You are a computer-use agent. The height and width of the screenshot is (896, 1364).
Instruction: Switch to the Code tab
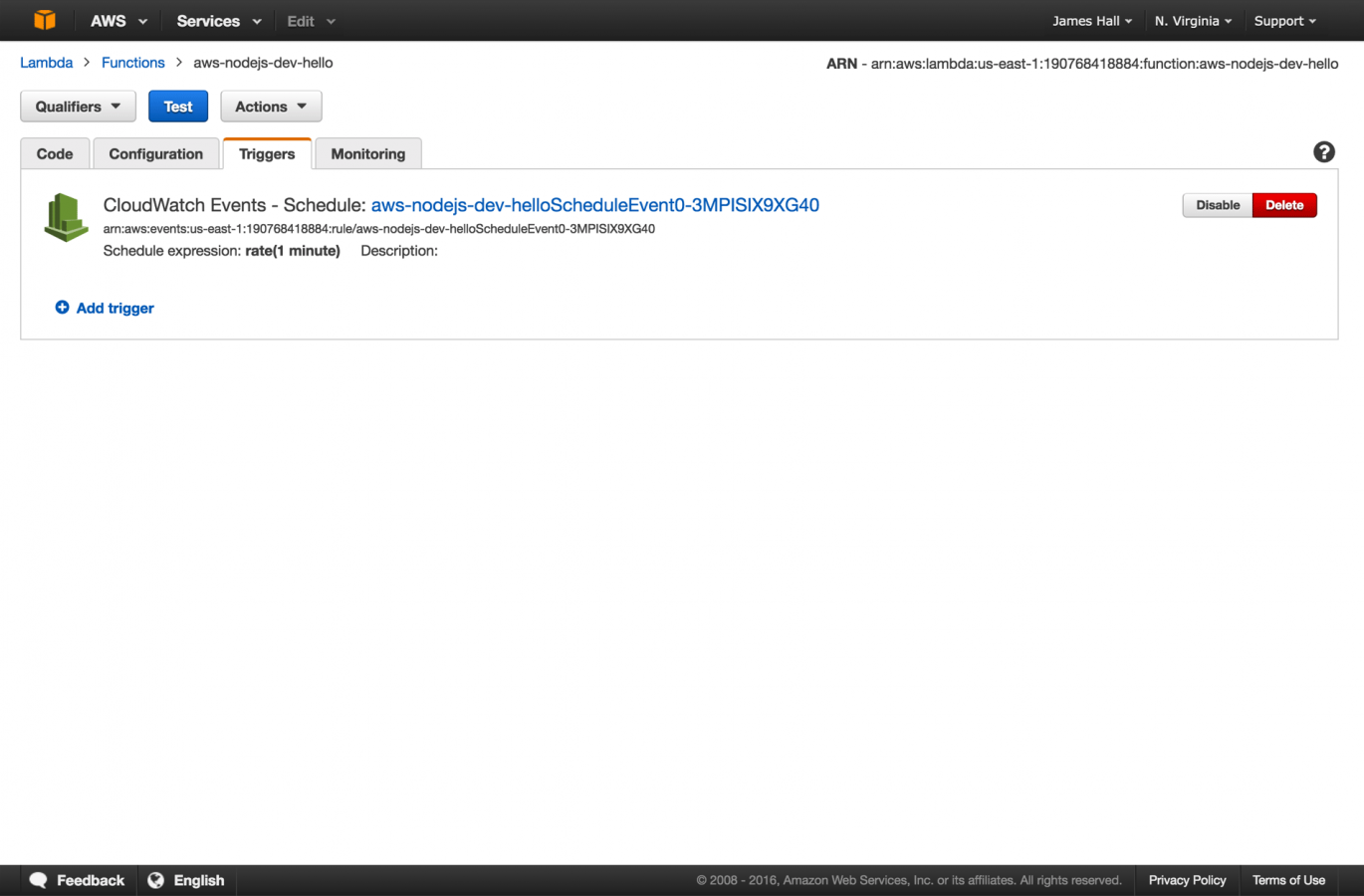55,154
